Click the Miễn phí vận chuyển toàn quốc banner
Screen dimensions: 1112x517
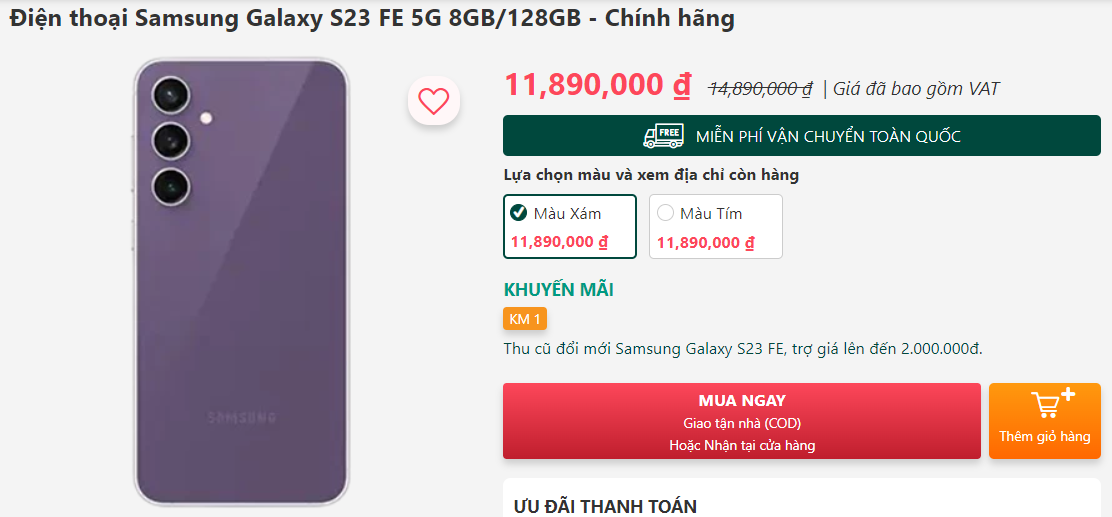(x=801, y=135)
